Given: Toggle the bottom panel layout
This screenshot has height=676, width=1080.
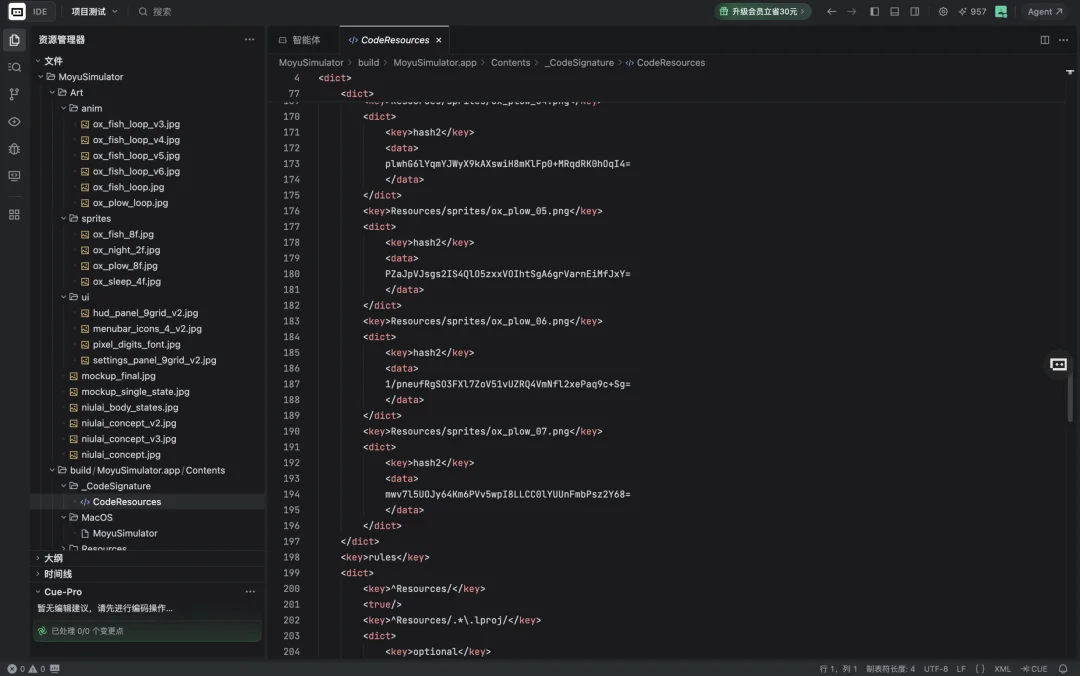Looking at the screenshot, I should tap(895, 12).
